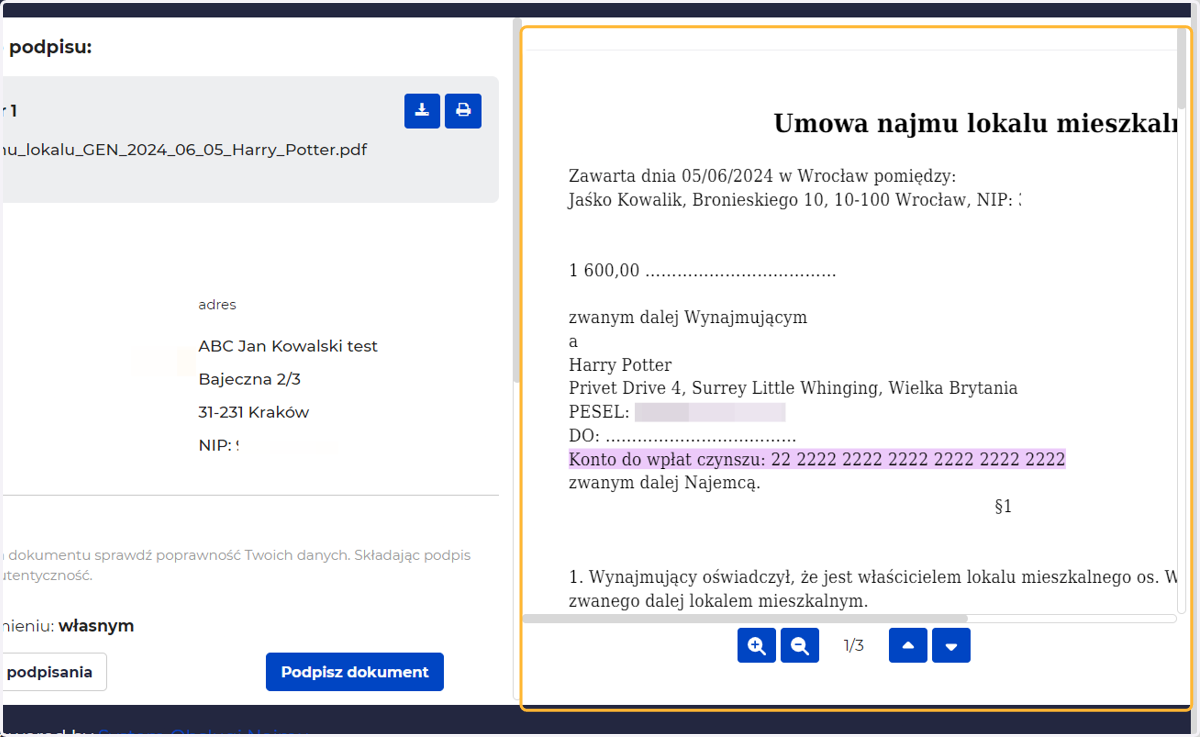
Task: Click the 'PESEL:' label in document
Action: point(599,412)
